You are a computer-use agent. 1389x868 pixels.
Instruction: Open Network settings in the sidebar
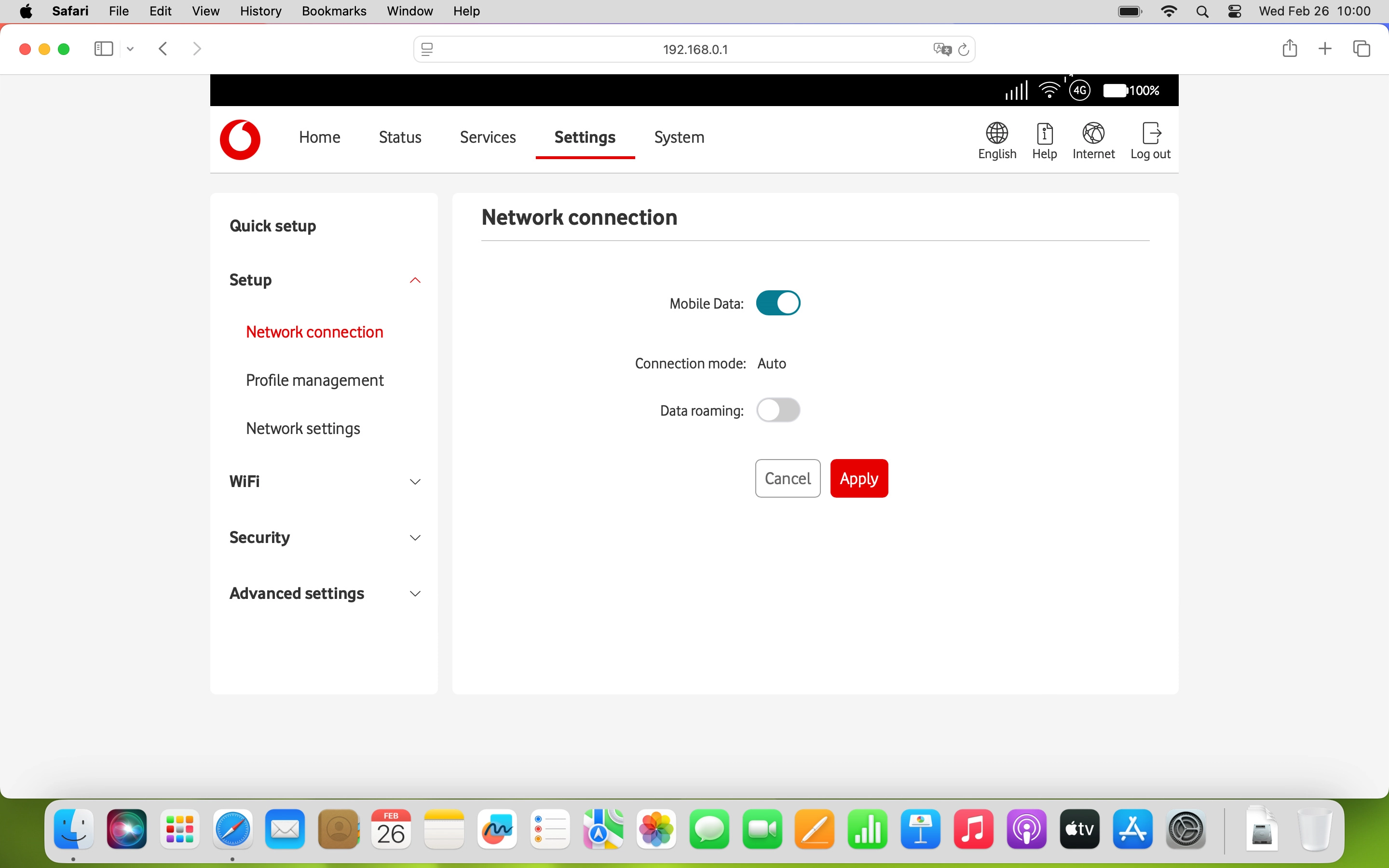303,428
